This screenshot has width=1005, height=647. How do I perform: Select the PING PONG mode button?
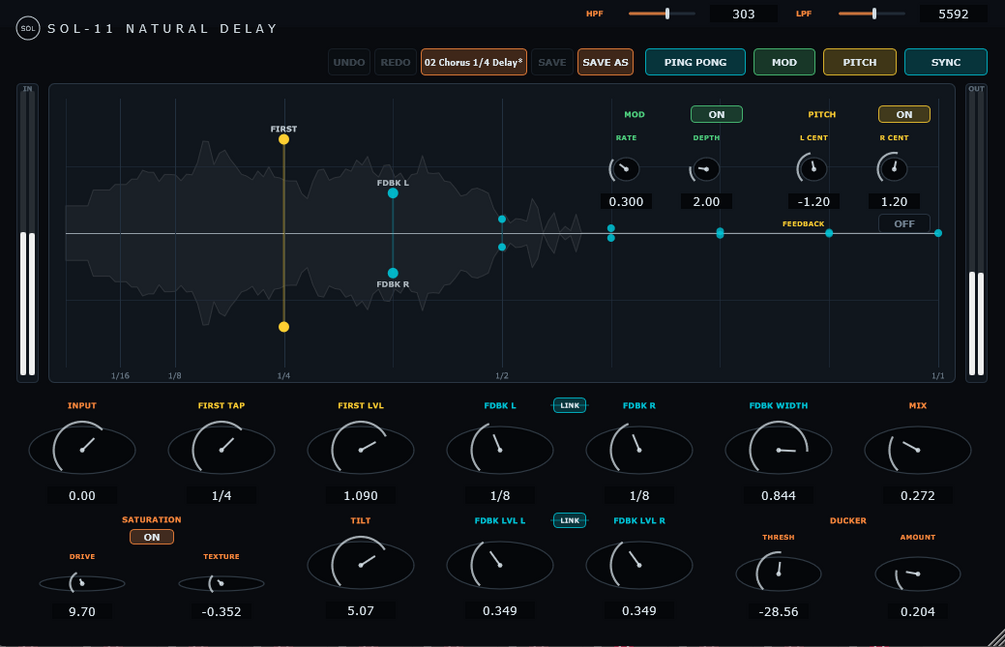click(x=695, y=62)
